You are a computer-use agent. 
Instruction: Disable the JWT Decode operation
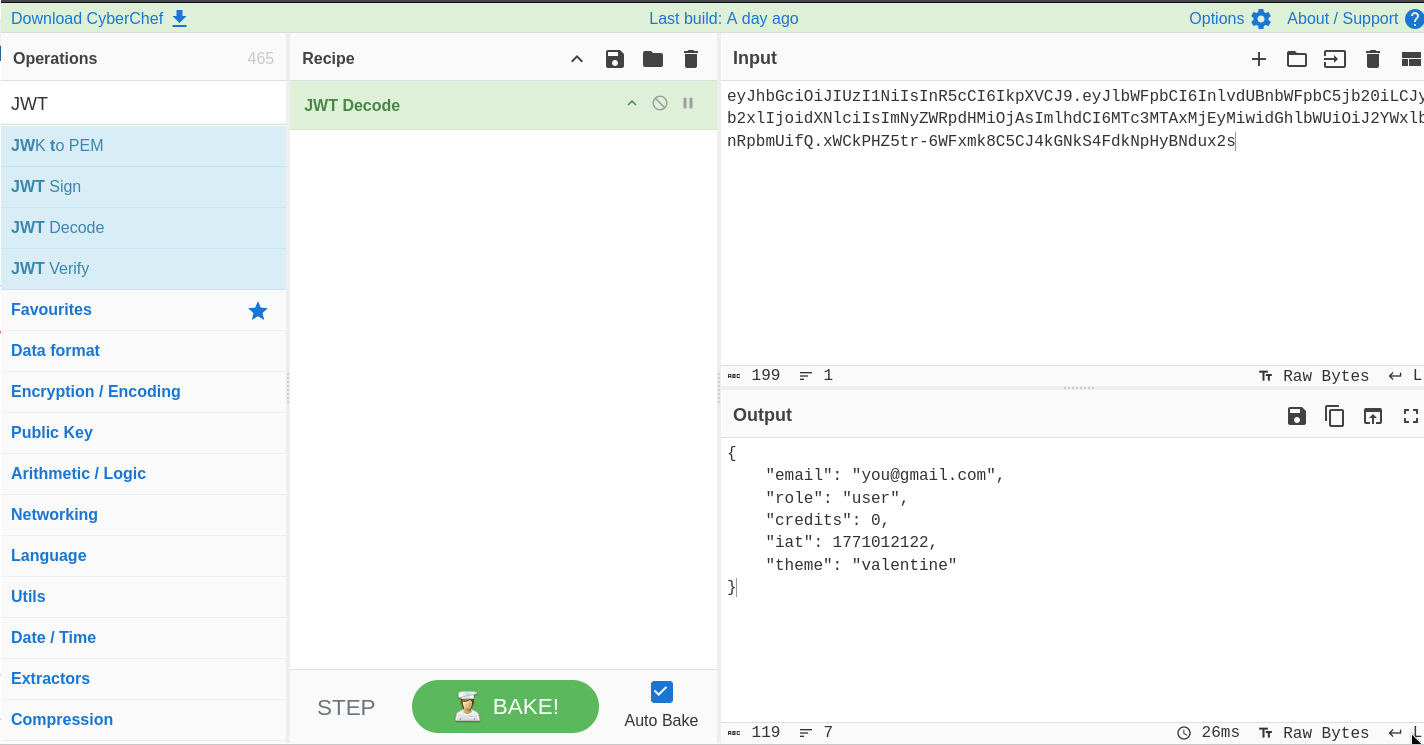coord(660,103)
